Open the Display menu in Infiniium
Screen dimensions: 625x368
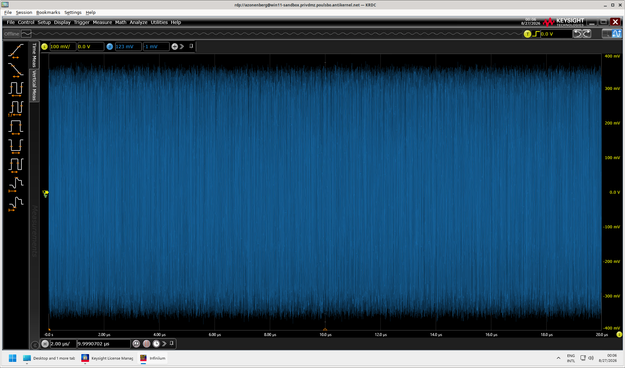point(62,22)
